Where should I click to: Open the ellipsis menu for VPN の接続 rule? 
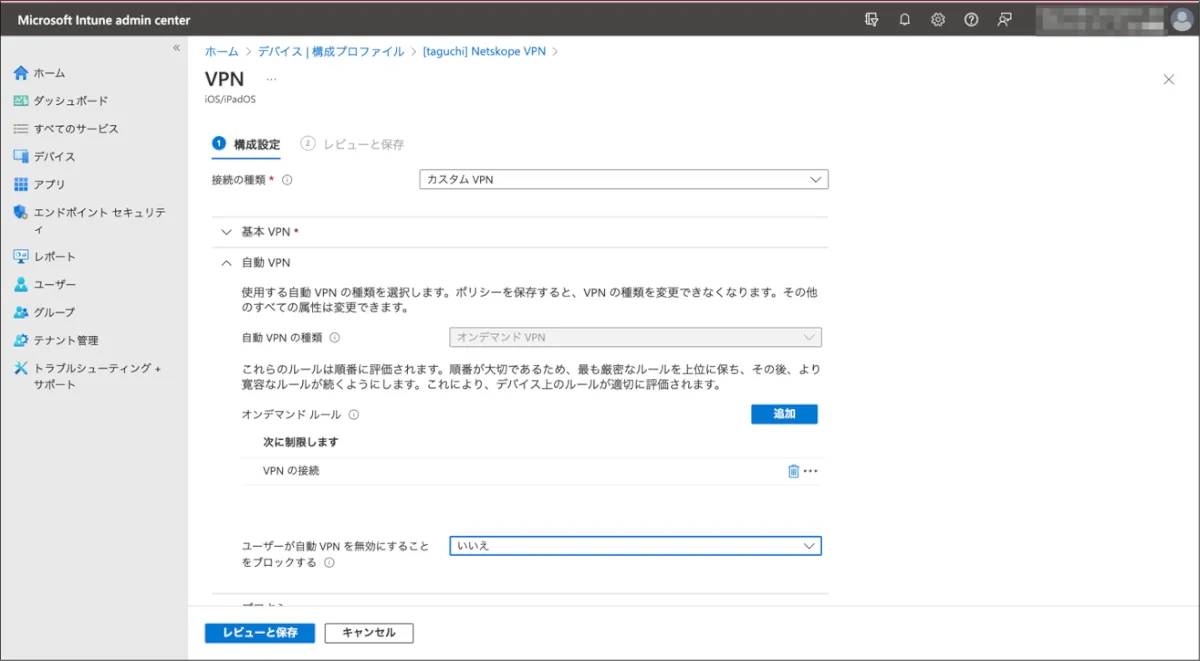coord(811,471)
